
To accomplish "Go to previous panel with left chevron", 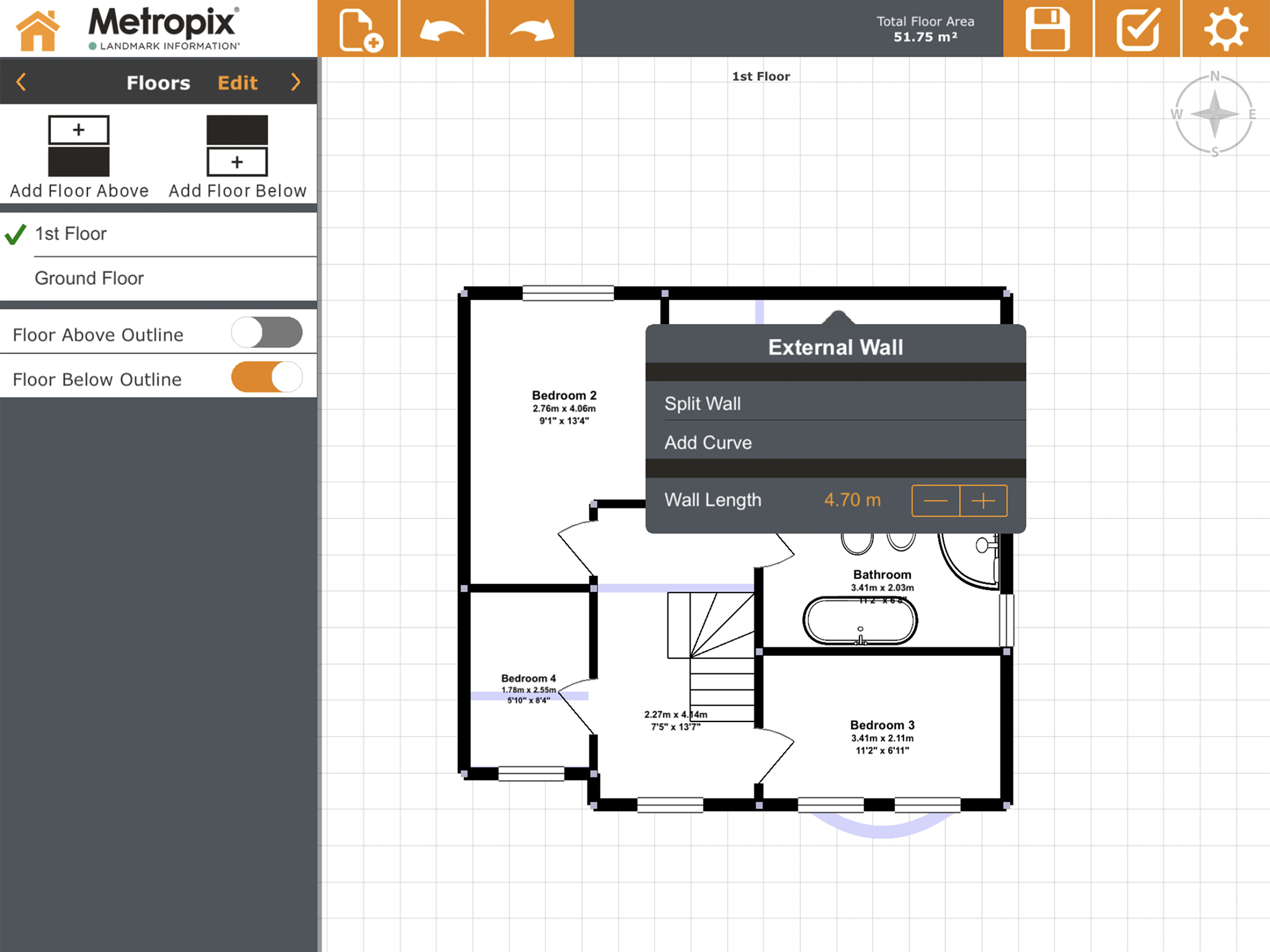I will pyautogui.click(x=21, y=82).
